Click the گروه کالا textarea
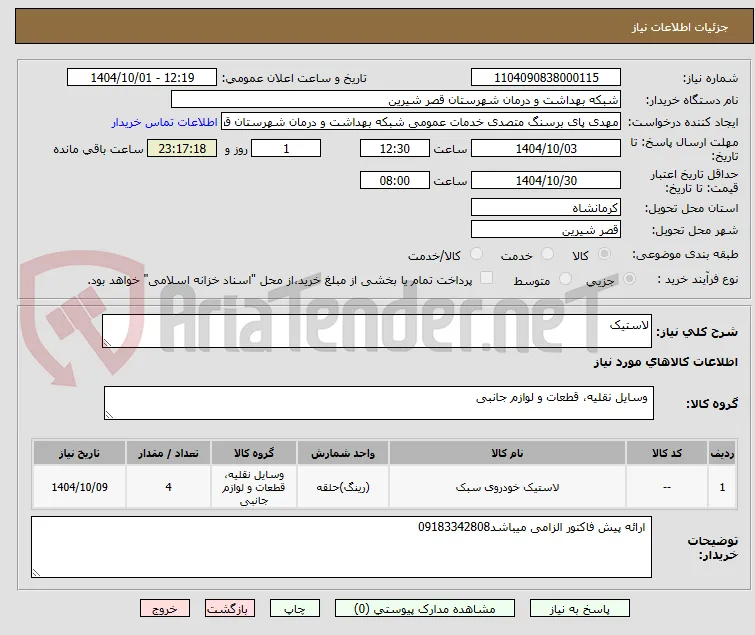 point(379,403)
